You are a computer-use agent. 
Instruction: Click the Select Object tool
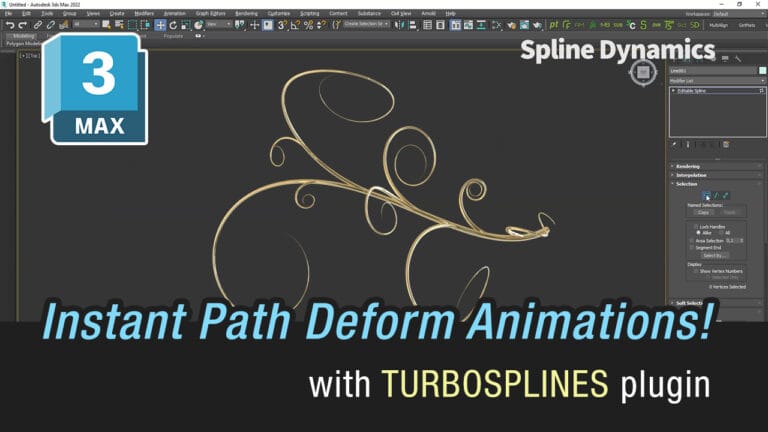coord(106,25)
